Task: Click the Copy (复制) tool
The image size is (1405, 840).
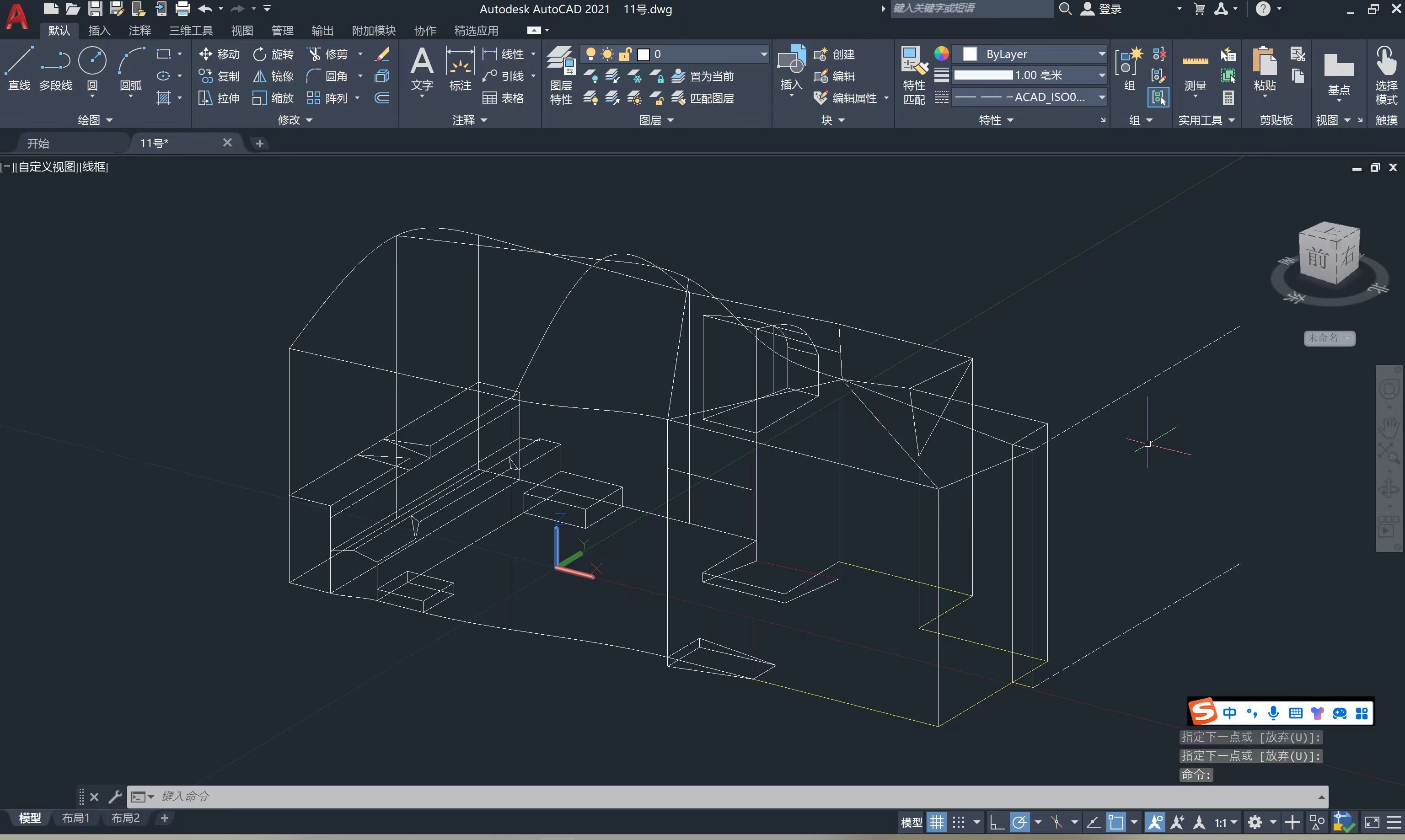Action: 220,76
